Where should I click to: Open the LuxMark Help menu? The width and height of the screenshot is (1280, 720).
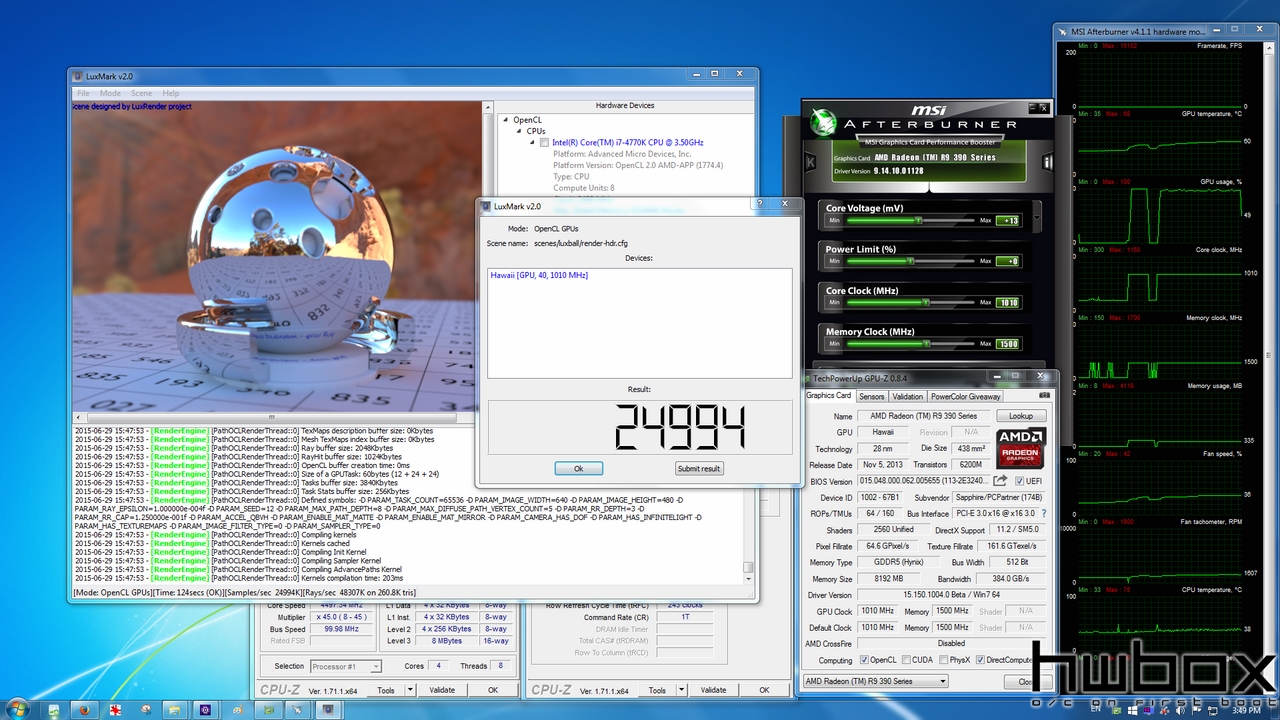point(171,93)
